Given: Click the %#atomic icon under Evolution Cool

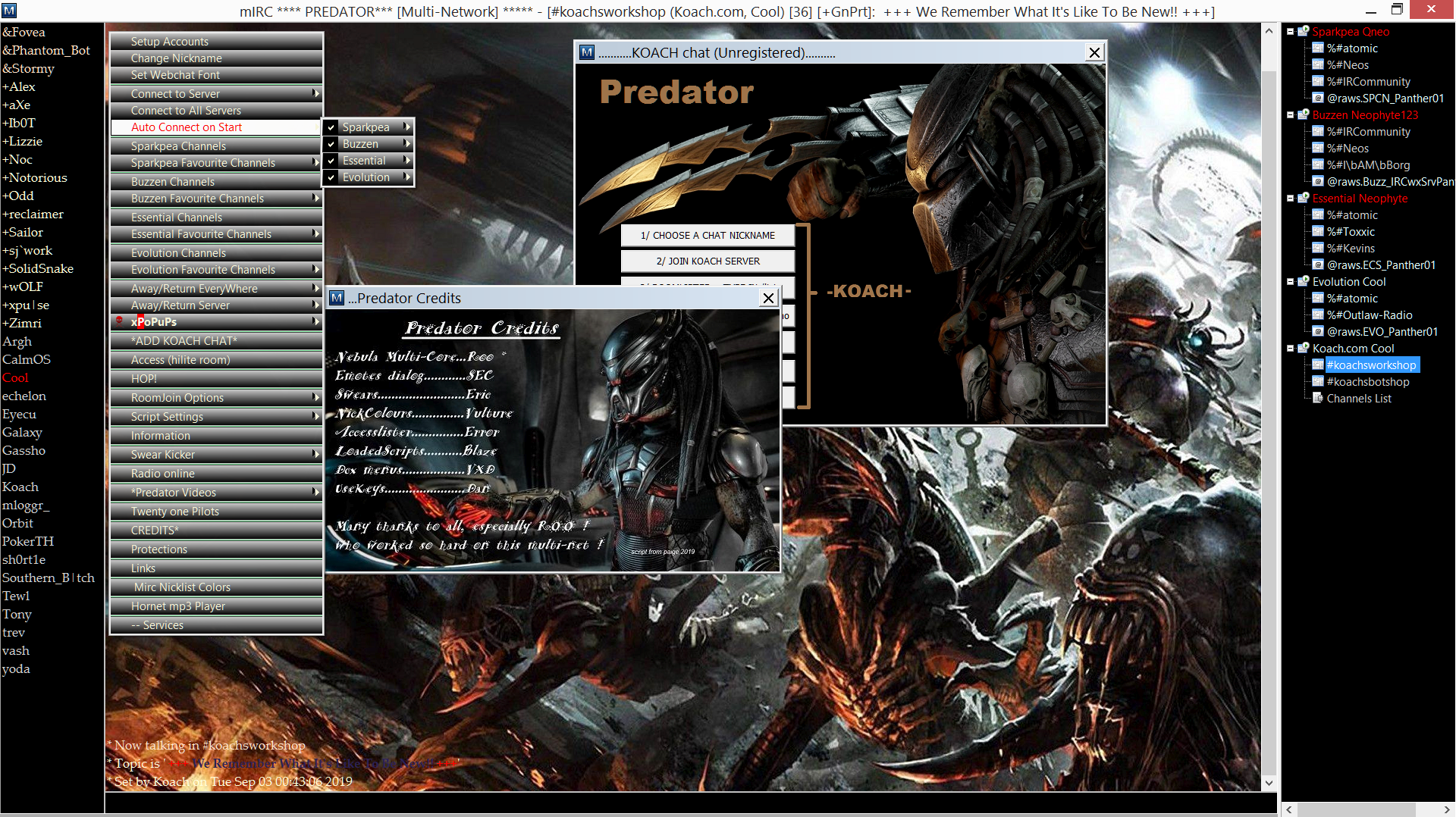Looking at the screenshot, I should tap(1318, 298).
